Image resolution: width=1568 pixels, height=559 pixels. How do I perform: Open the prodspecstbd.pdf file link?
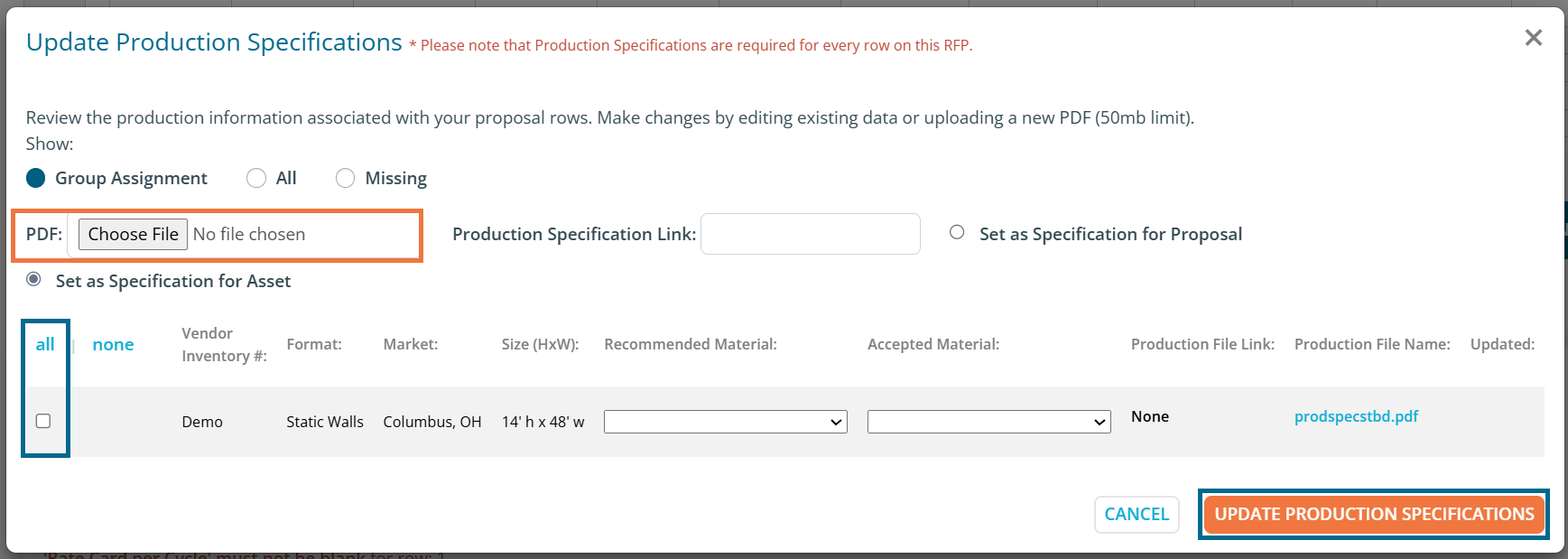click(1356, 416)
